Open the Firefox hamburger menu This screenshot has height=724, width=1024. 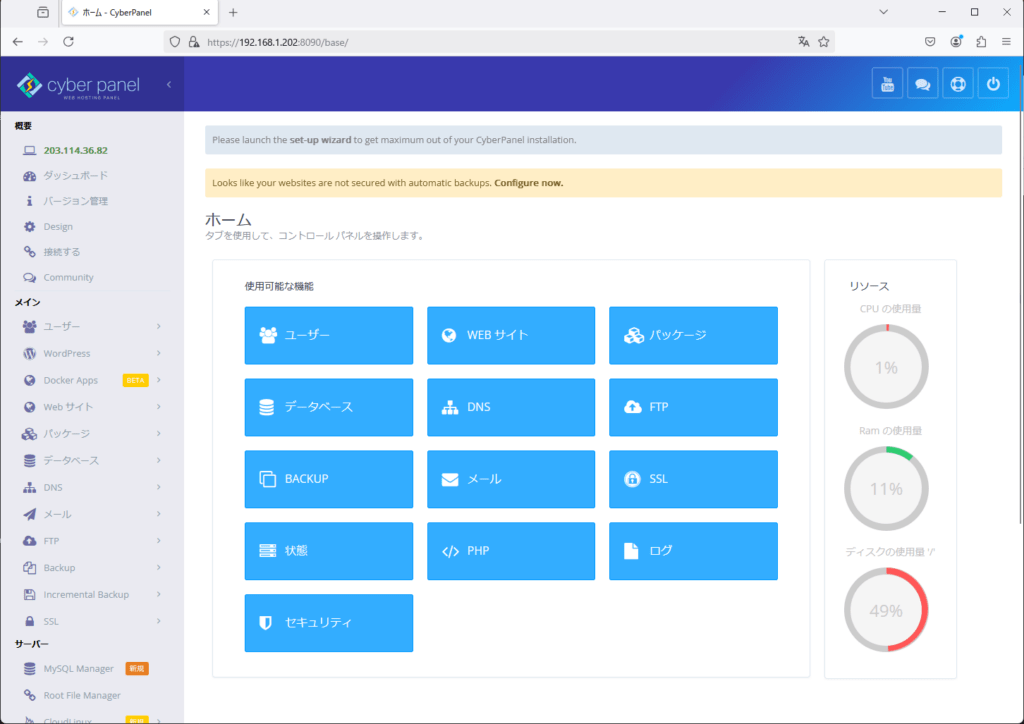pyautogui.click(x=1005, y=41)
